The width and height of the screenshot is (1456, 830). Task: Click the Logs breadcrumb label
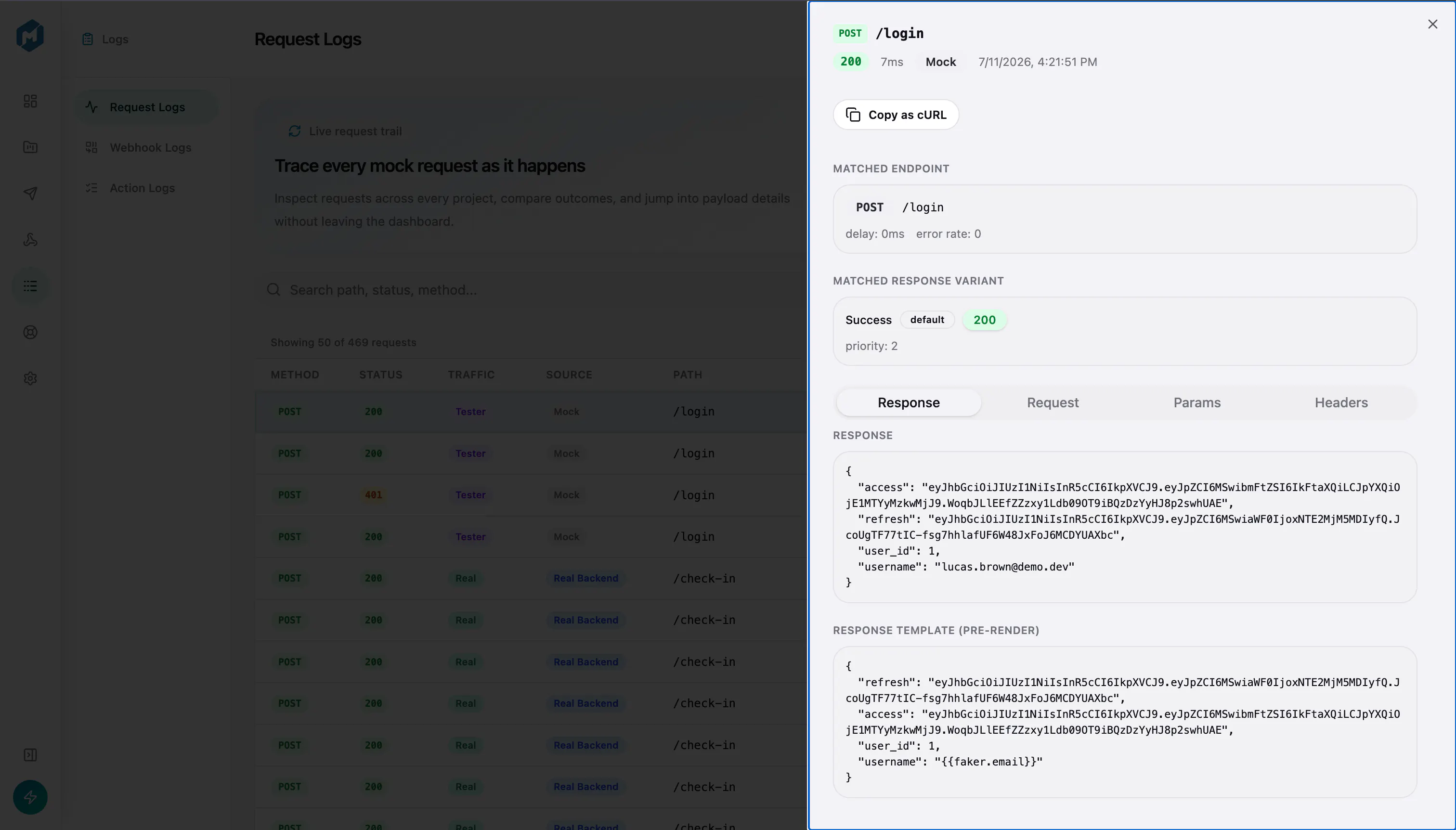pos(115,39)
